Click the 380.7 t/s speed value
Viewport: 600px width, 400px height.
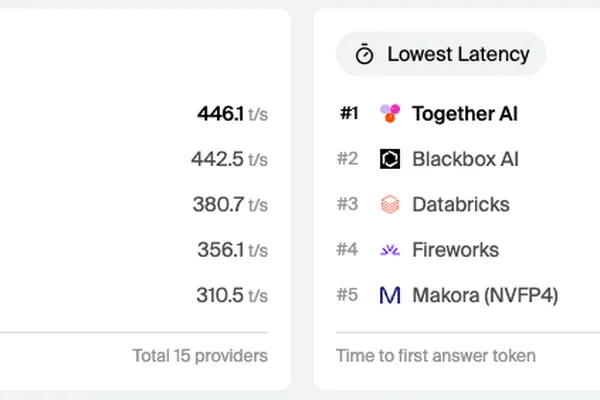(230, 204)
